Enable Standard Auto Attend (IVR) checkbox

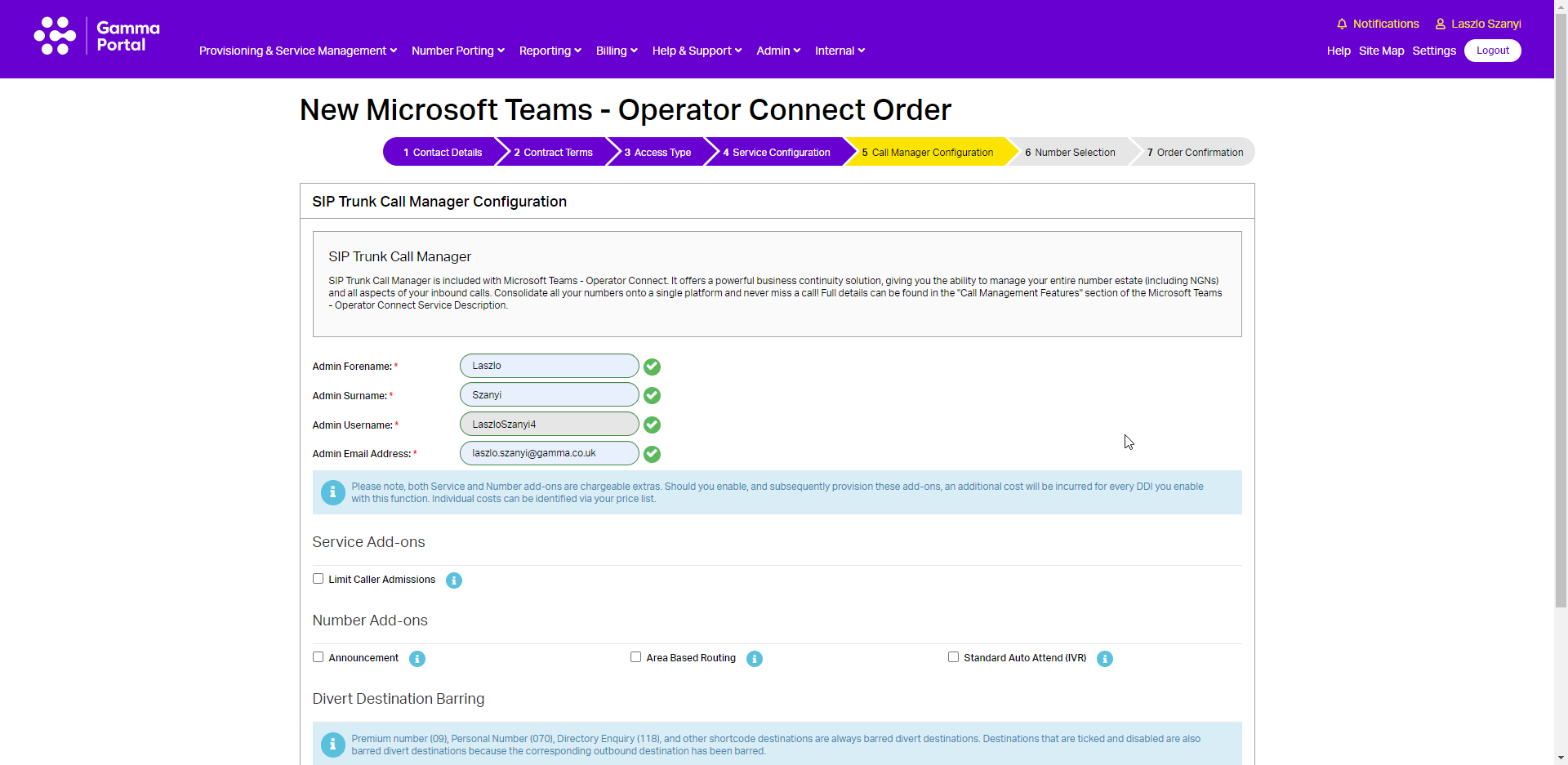tap(953, 657)
